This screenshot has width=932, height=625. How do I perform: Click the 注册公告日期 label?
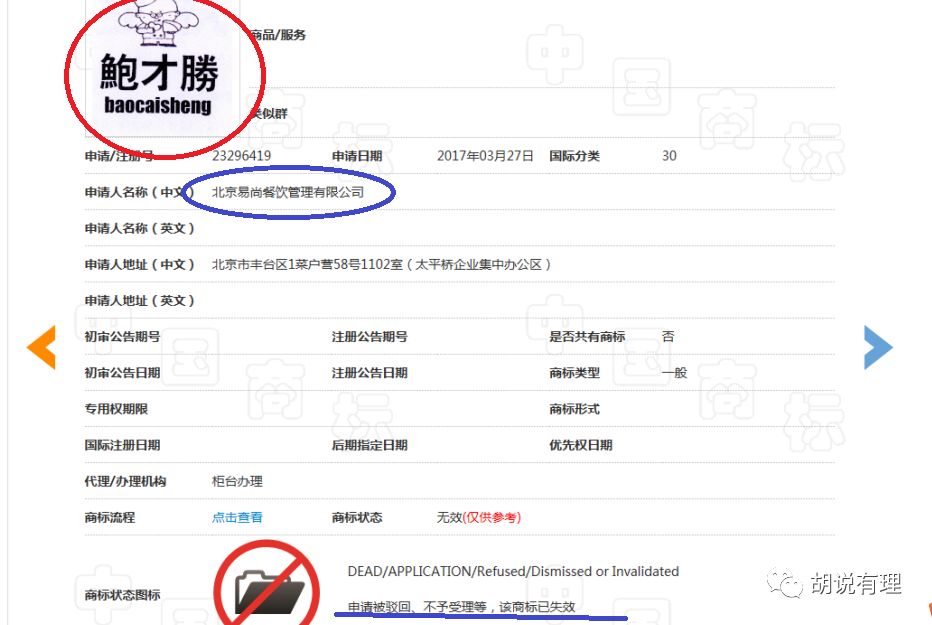(370, 373)
